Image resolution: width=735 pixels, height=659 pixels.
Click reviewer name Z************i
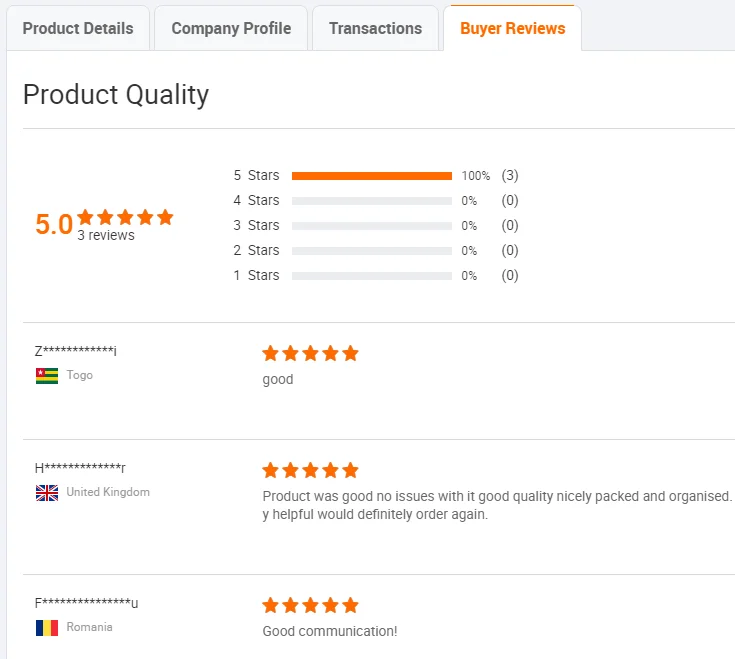click(x=76, y=351)
